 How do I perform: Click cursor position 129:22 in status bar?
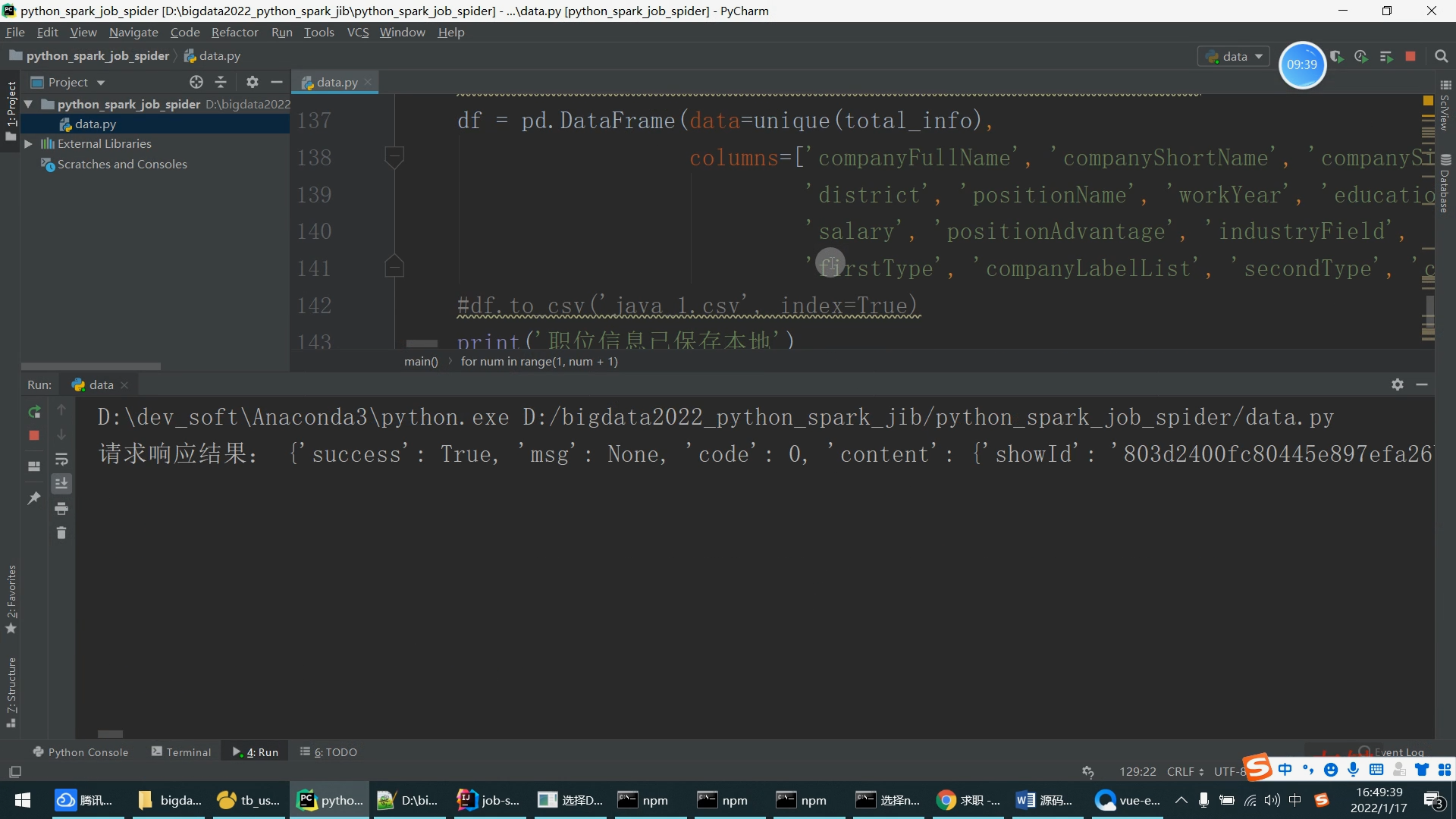pyautogui.click(x=1137, y=771)
